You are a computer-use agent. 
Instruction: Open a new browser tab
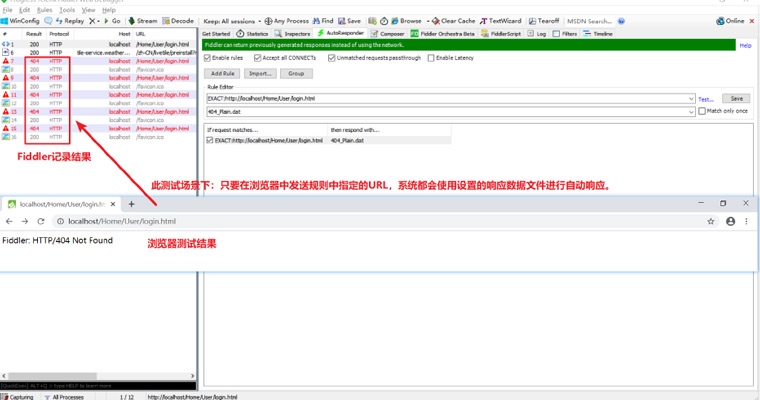131,204
